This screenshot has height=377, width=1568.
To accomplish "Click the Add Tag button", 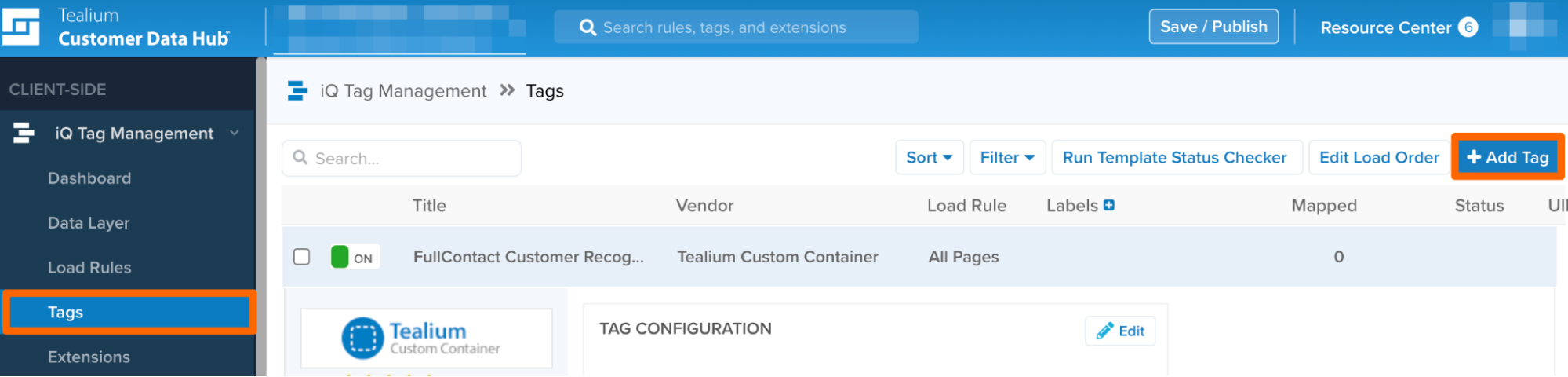I will [x=1508, y=157].
